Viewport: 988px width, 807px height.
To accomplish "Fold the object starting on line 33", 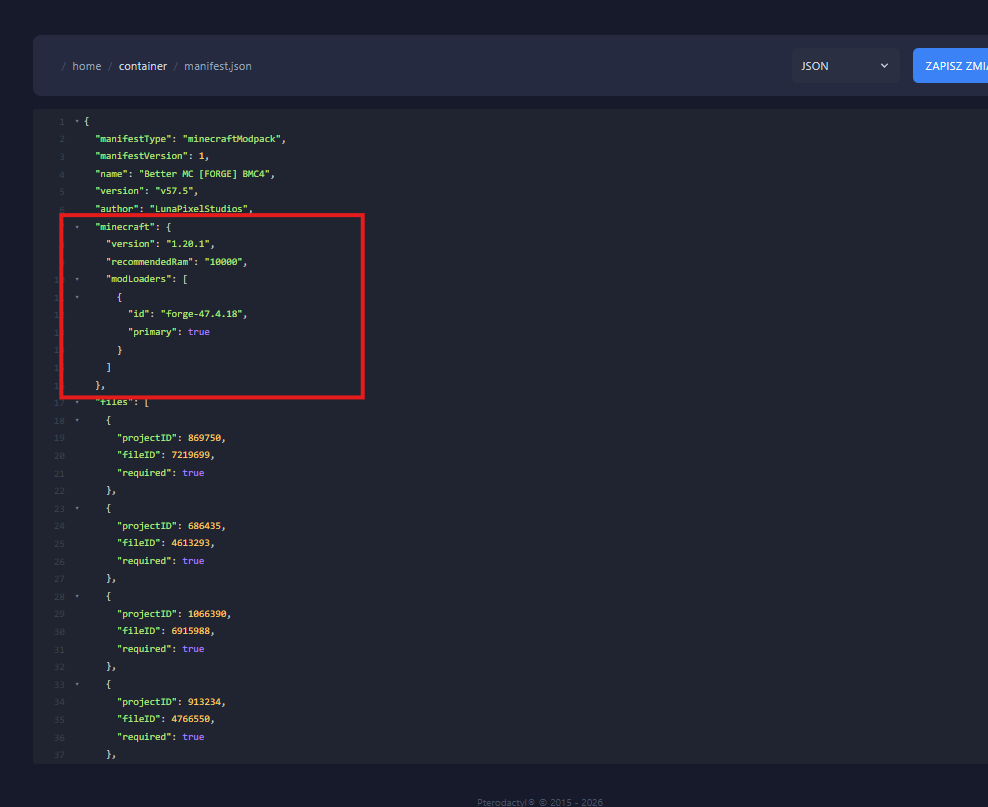I will pos(77,684).
